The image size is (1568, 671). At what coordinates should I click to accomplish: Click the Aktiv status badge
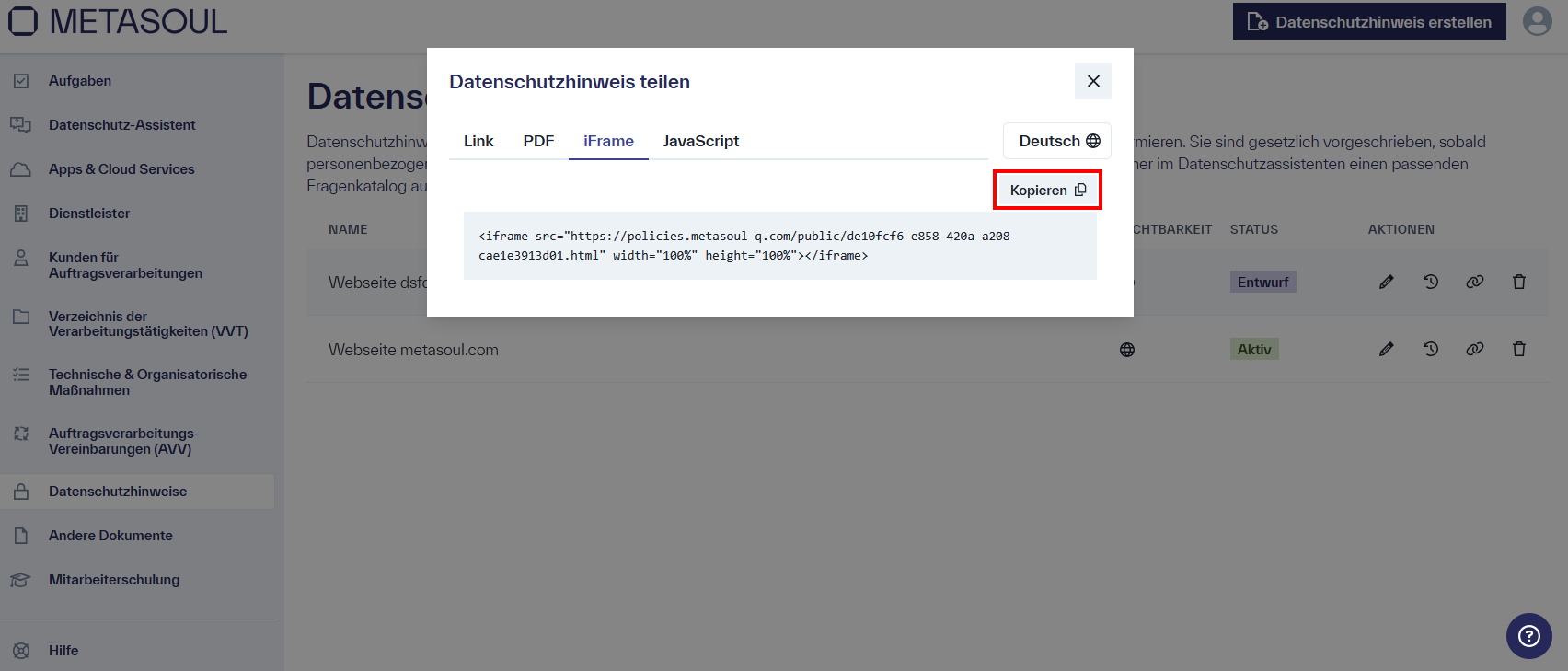(1254, 349)
